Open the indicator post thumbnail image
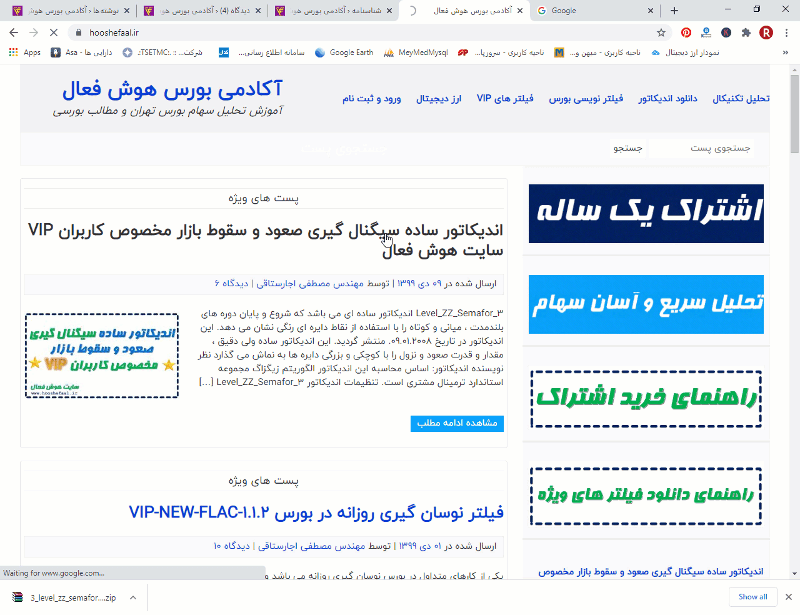The height and width of the screenshot is (615, 800). [102, 356]
